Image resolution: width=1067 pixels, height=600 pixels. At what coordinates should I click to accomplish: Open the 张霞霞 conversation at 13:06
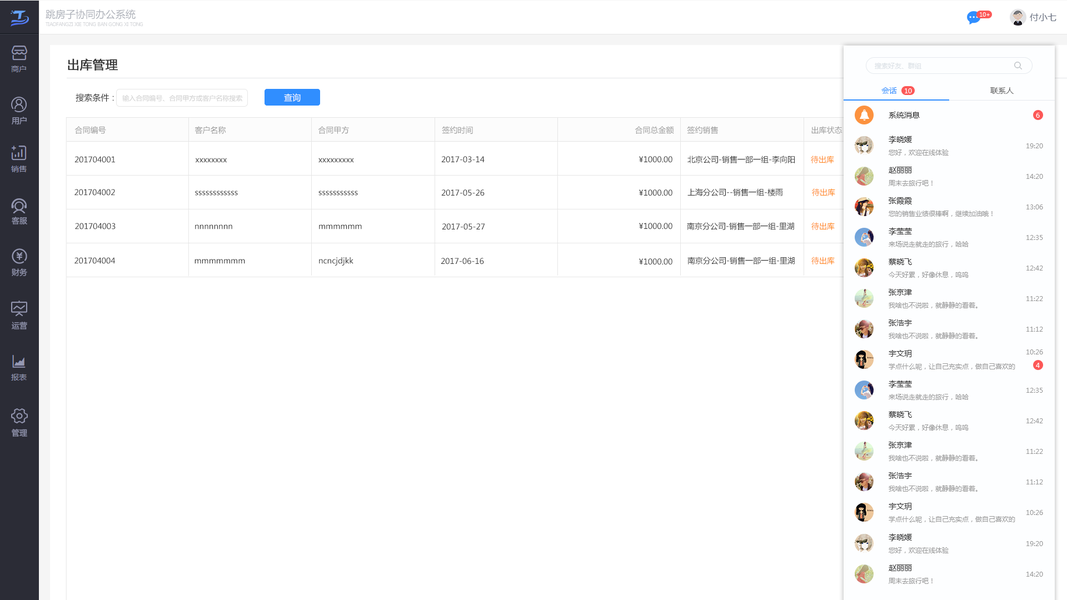pos(949,207)
